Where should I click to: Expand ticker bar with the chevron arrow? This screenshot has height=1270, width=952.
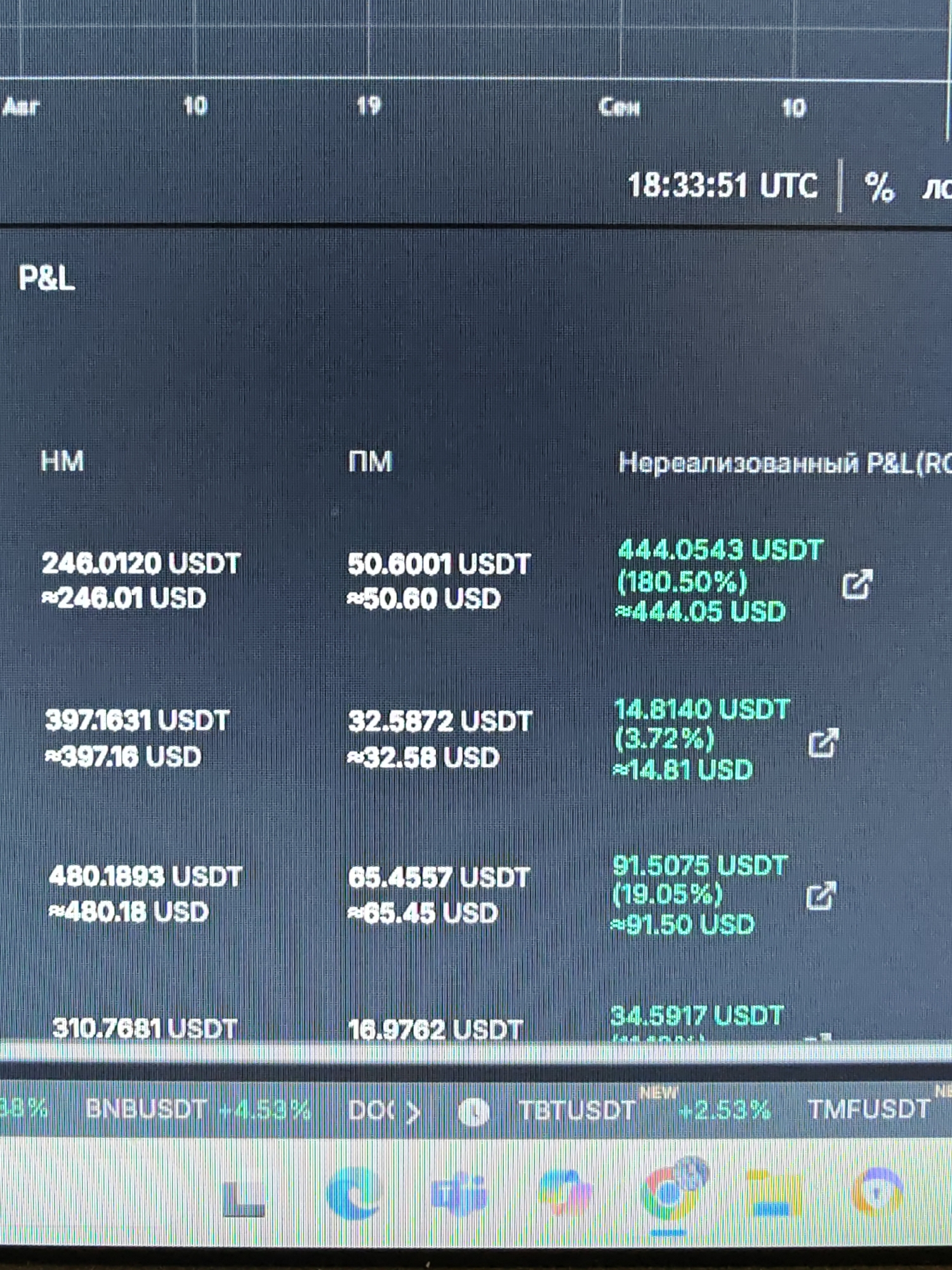point(413,1112)
